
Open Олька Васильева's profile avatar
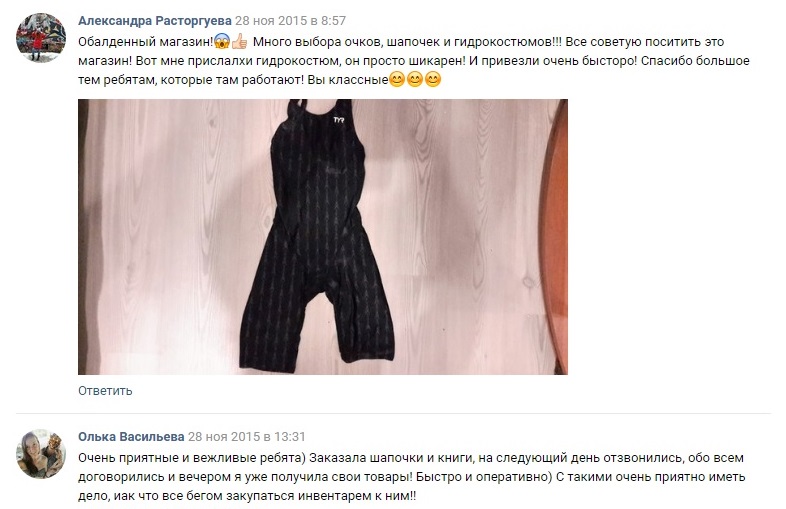(41, 453)
